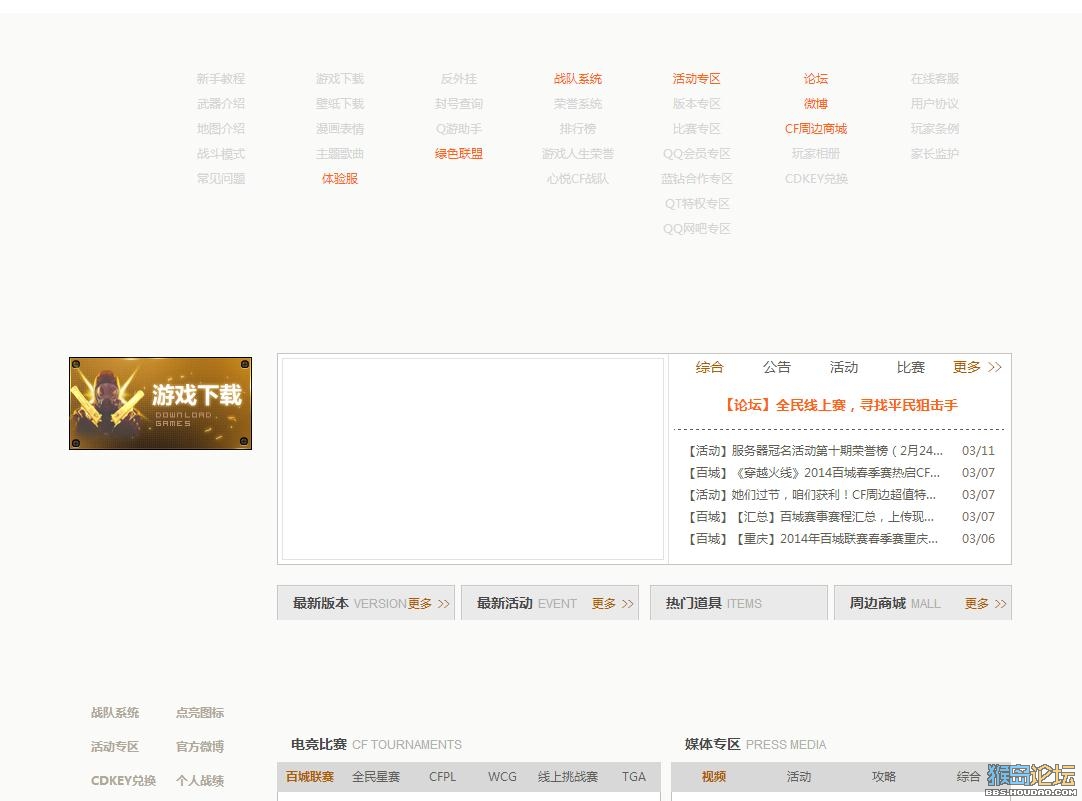Screen dimensions: 1082x801
Task: Open the 微博 link
Action: [816, 103]
